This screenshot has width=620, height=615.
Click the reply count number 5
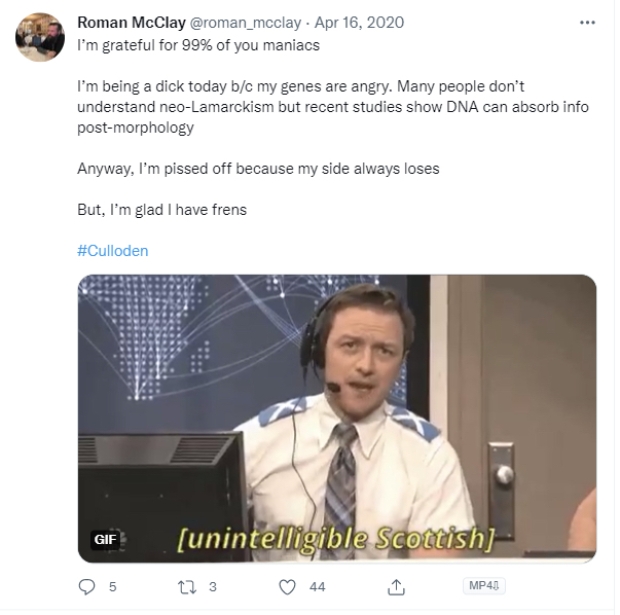pyautogui.click(x=113, y=587)
